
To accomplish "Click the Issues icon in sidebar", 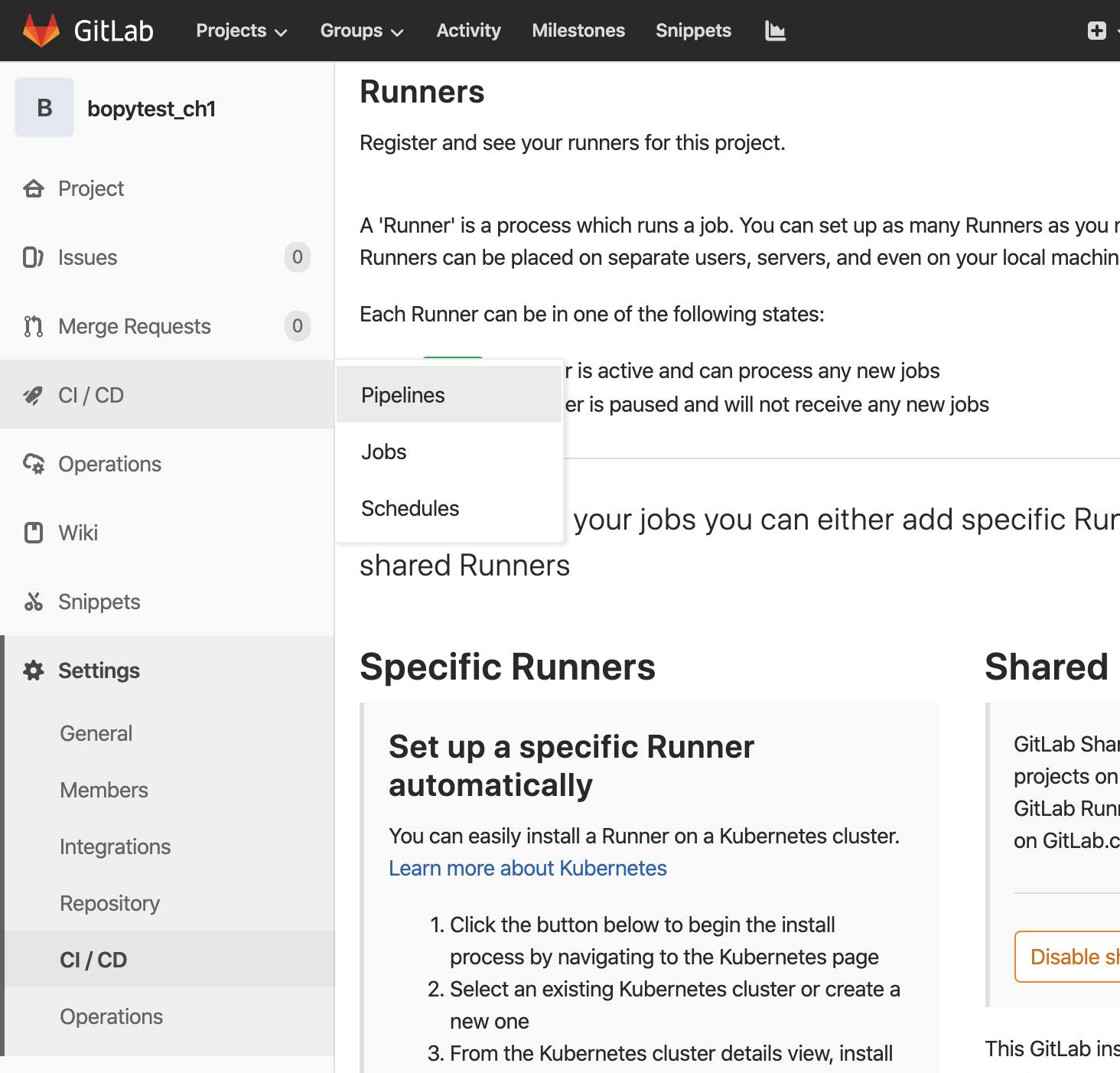I will (34, 257).
